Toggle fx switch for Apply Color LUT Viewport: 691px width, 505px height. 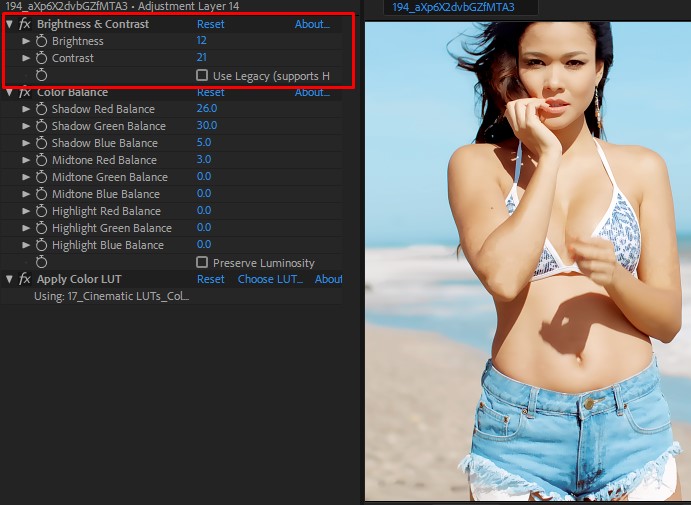25,279
